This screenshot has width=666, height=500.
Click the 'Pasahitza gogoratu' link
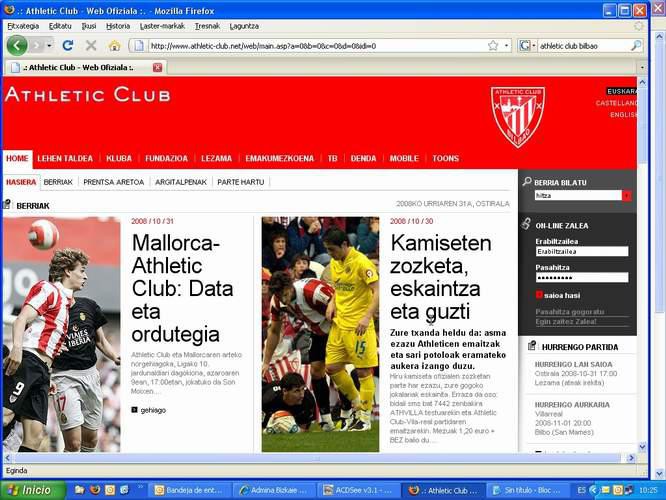point(570,312)
